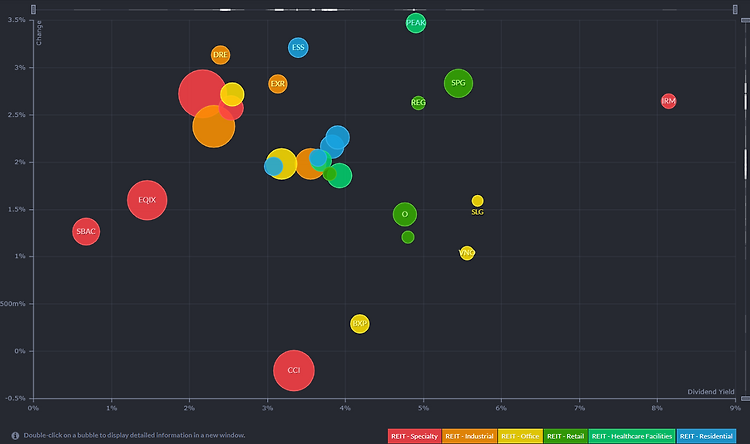
Task: Click the vertical range slider top handle
Action: [x=745, y=20]
